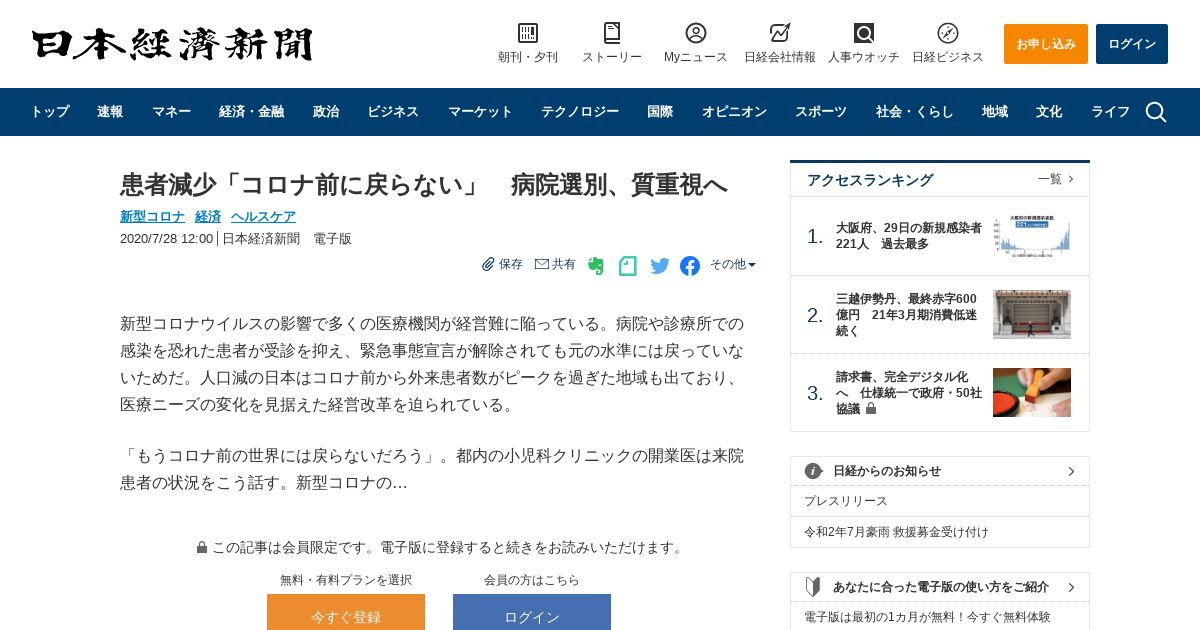Click the 今すぐ登録 button
The width and height of the screenshot is (1200, 630).
tap(346, 612)
